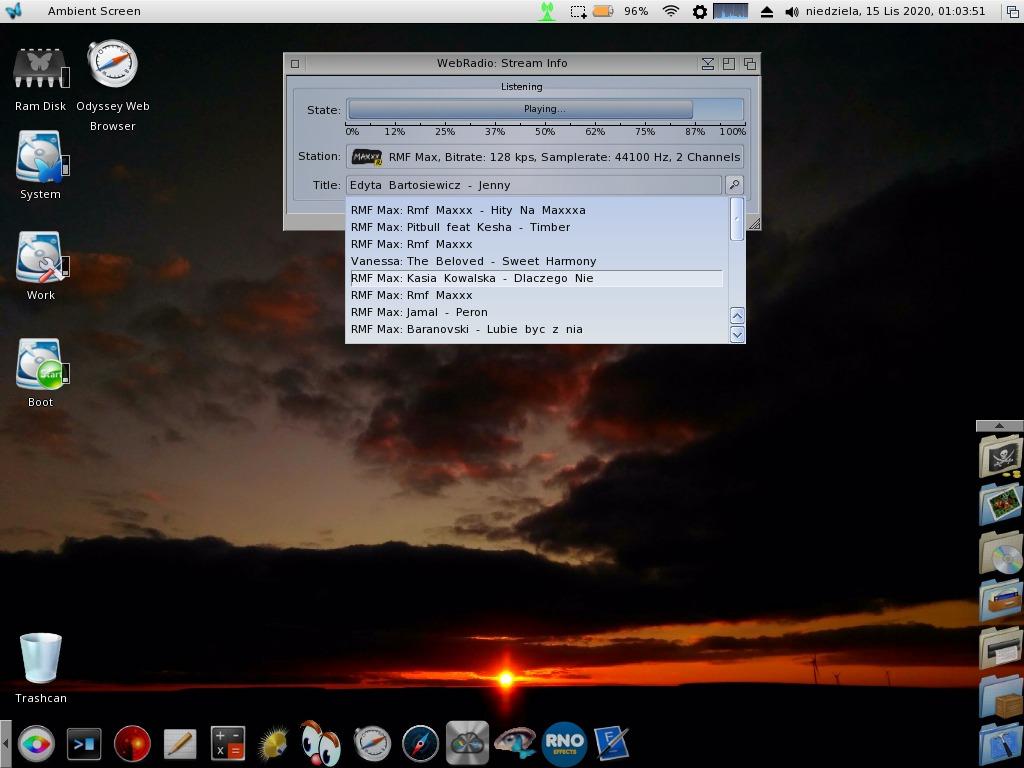Click the history list down arrow
Screen dimensions: 1024x768
pos(737,334)
